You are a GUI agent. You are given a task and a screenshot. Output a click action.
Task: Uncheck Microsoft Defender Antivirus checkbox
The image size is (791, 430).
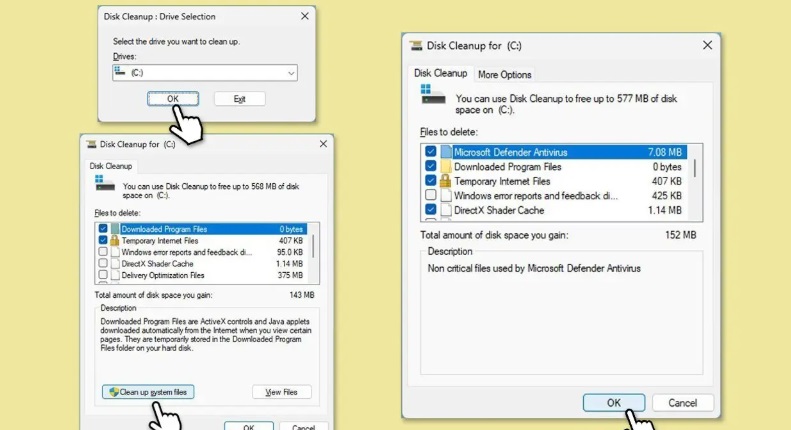[x=430, y=151]
